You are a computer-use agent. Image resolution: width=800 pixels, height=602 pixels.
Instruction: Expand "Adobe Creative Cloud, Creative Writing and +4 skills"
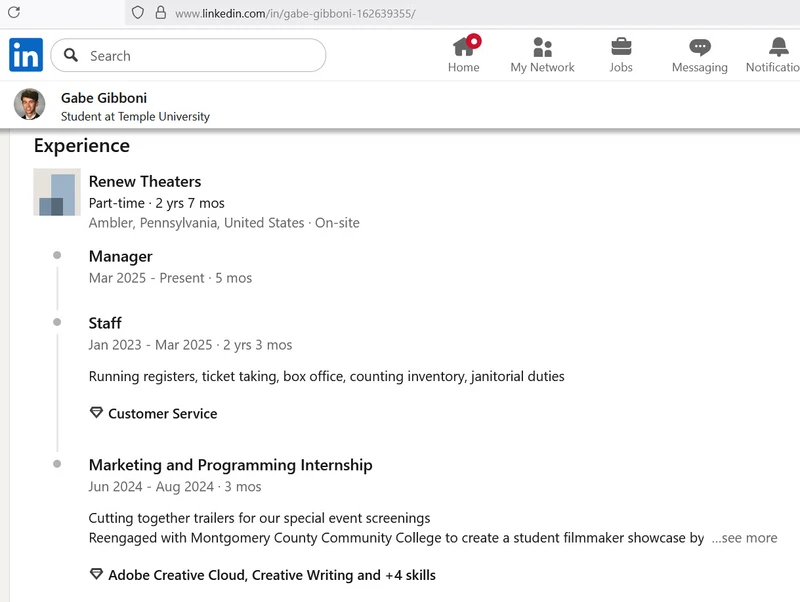(x=271, y=575)
